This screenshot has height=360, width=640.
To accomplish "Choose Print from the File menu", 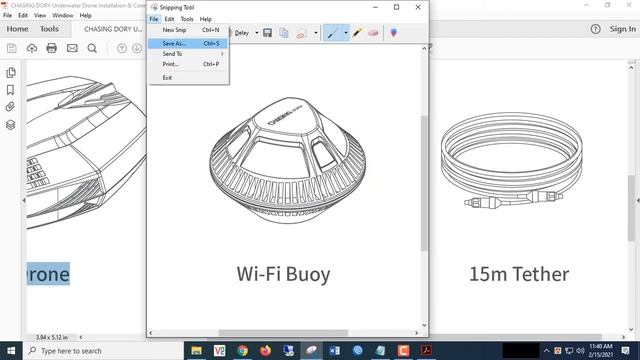I will pyautogui.click(x=188, y=64).
